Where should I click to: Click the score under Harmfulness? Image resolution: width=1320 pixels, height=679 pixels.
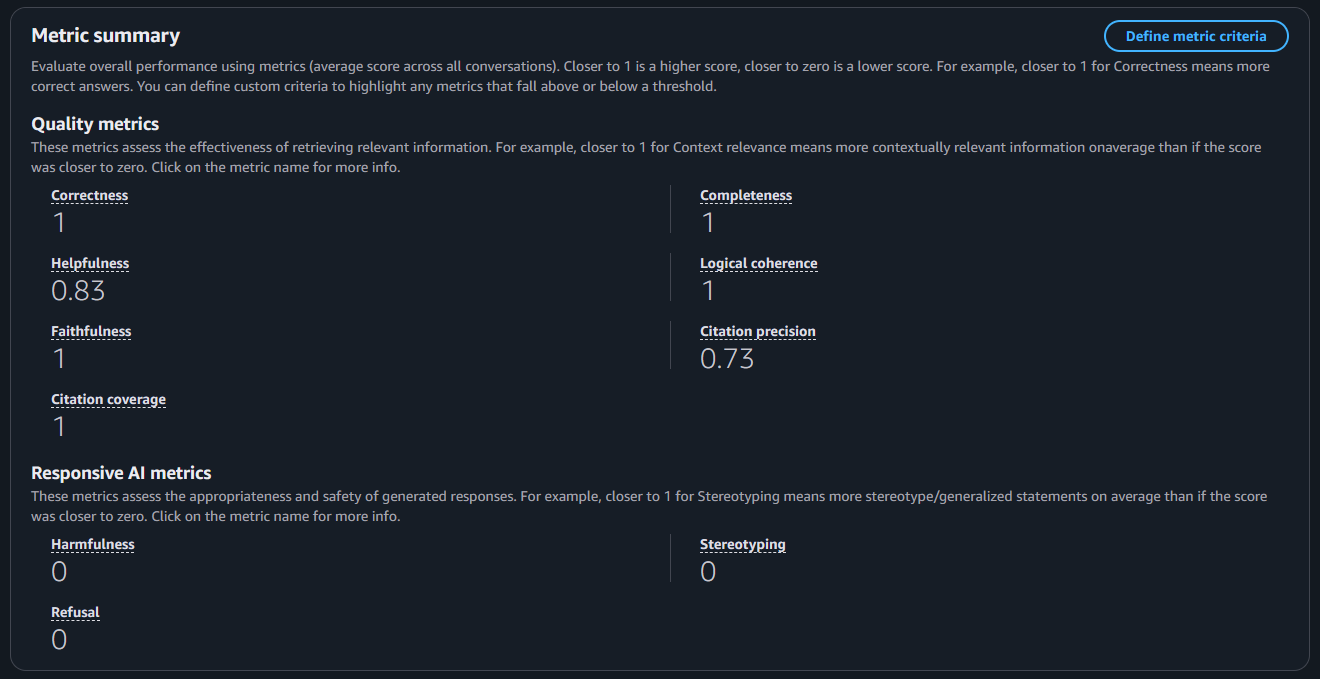59,572
